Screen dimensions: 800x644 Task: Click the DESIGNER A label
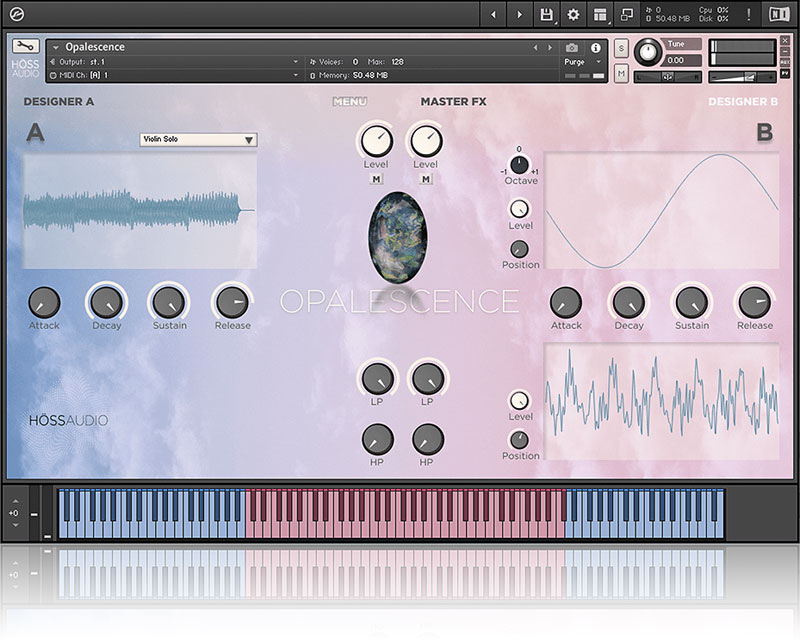pyautogui.click(x=59, y=102)
